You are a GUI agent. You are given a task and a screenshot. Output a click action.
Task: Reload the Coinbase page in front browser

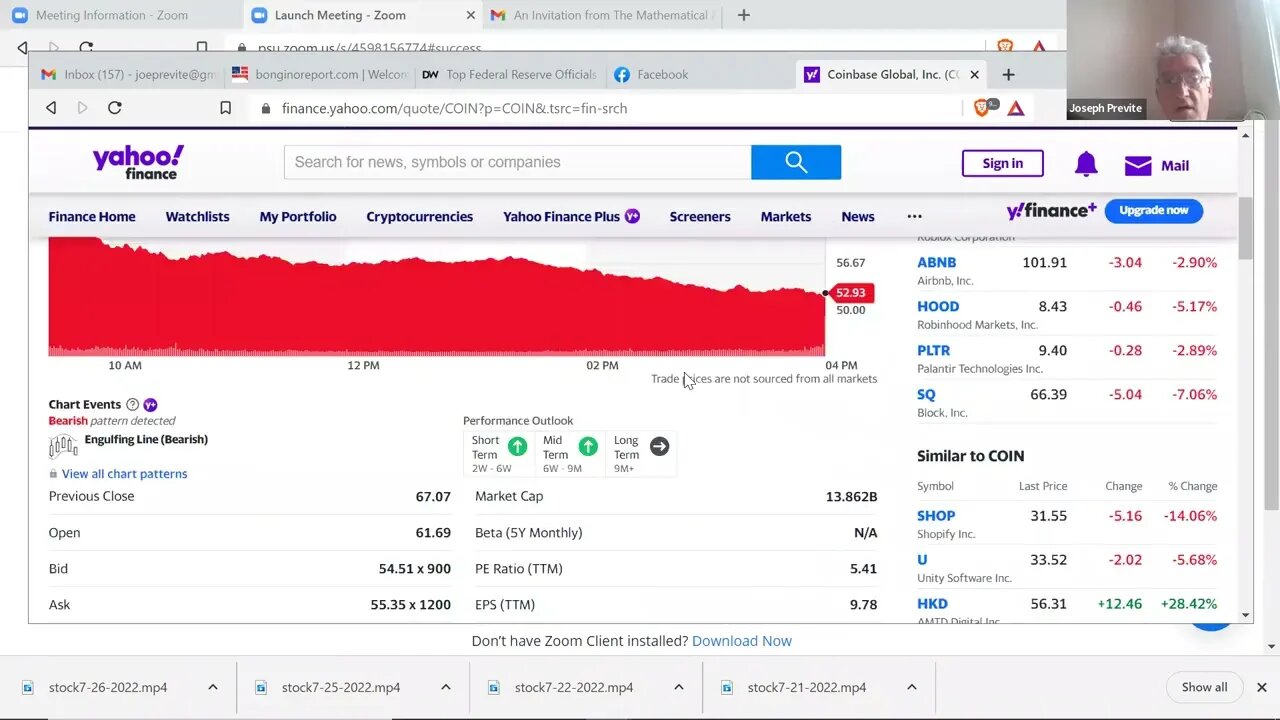point(115,108)
